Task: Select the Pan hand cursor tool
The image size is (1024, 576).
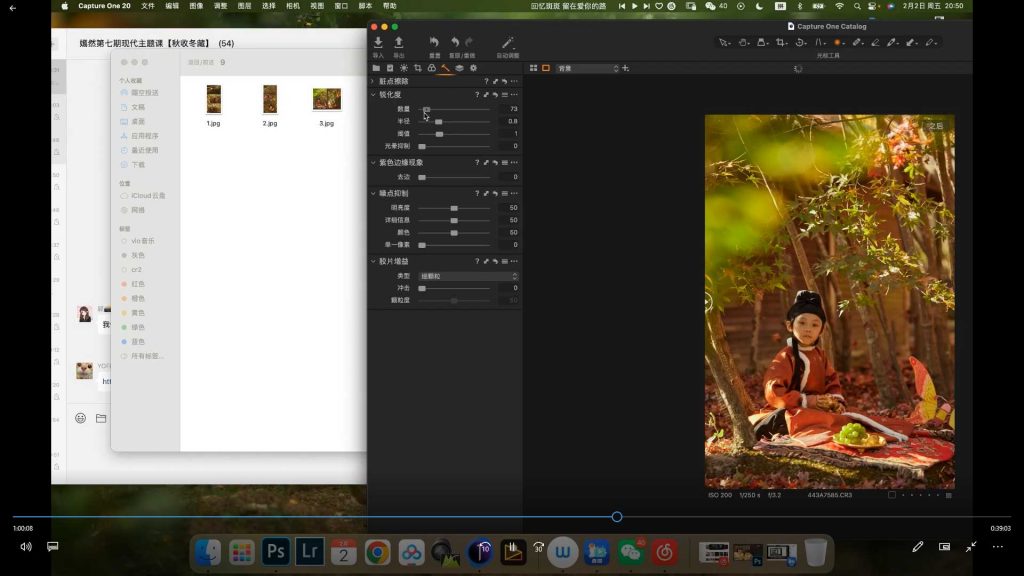Action: click(744, 42)
